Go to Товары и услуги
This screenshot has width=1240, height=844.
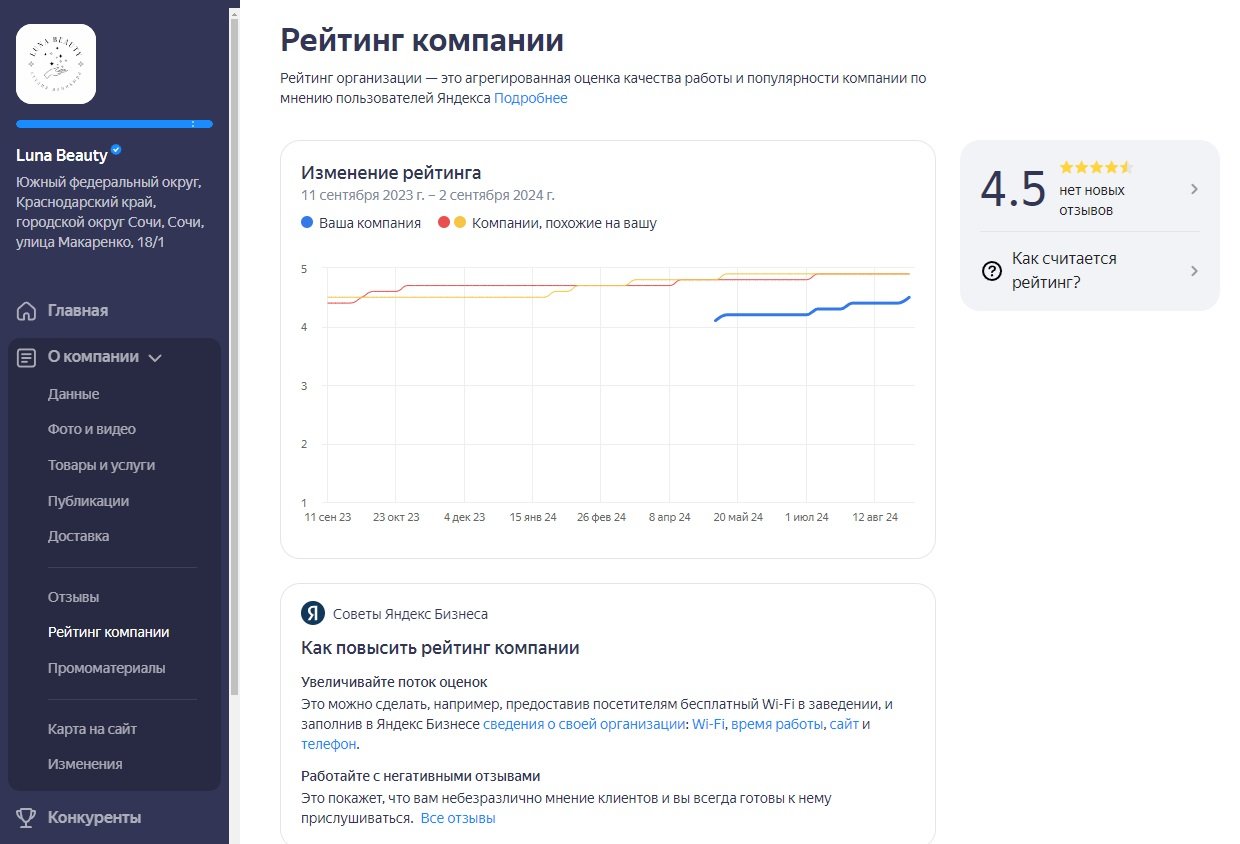pos(101,465)
